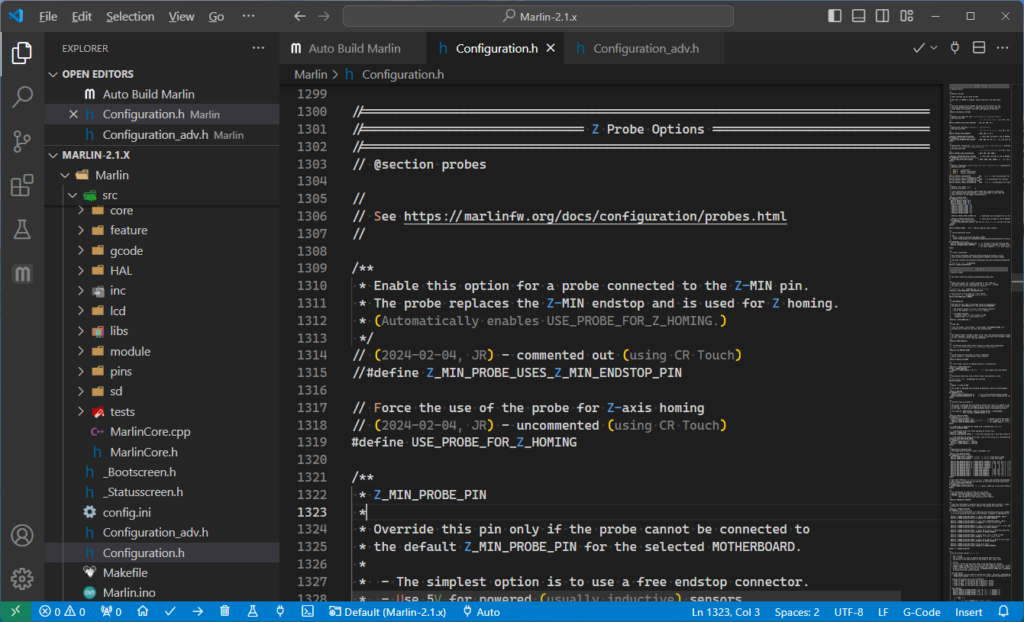Open the Auto Build Marlin sidebar icon

[22, 274]
